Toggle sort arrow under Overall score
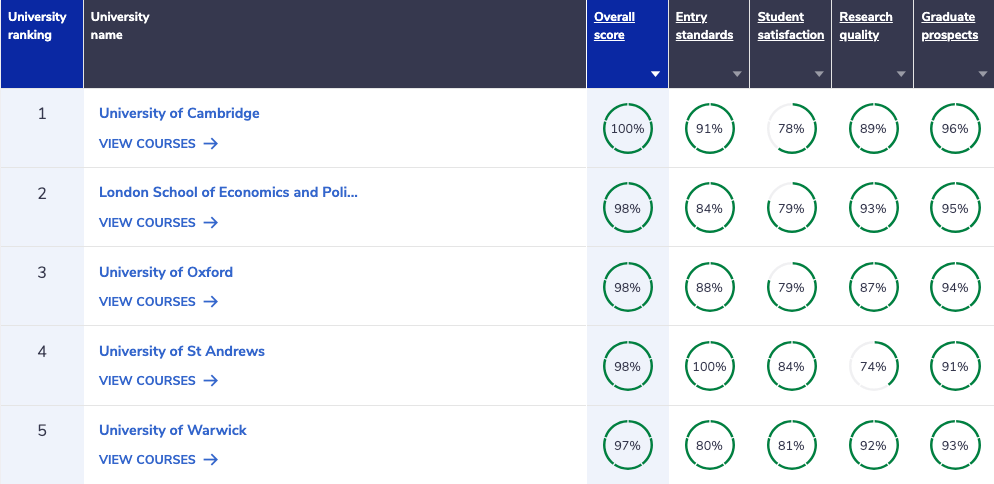Screen dimensions: 994x484 [x=655, y=74]
